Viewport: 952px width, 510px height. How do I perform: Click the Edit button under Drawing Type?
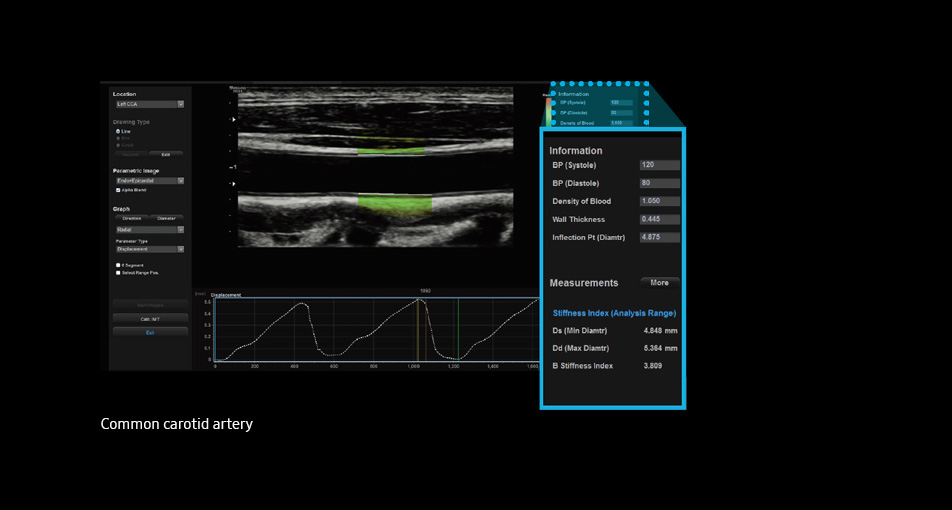pyautogui.click(x=166, y=155)
